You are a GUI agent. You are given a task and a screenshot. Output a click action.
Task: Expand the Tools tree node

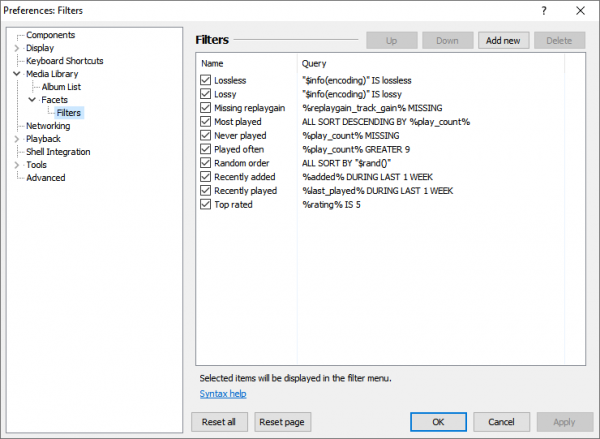tap(16, 165)
